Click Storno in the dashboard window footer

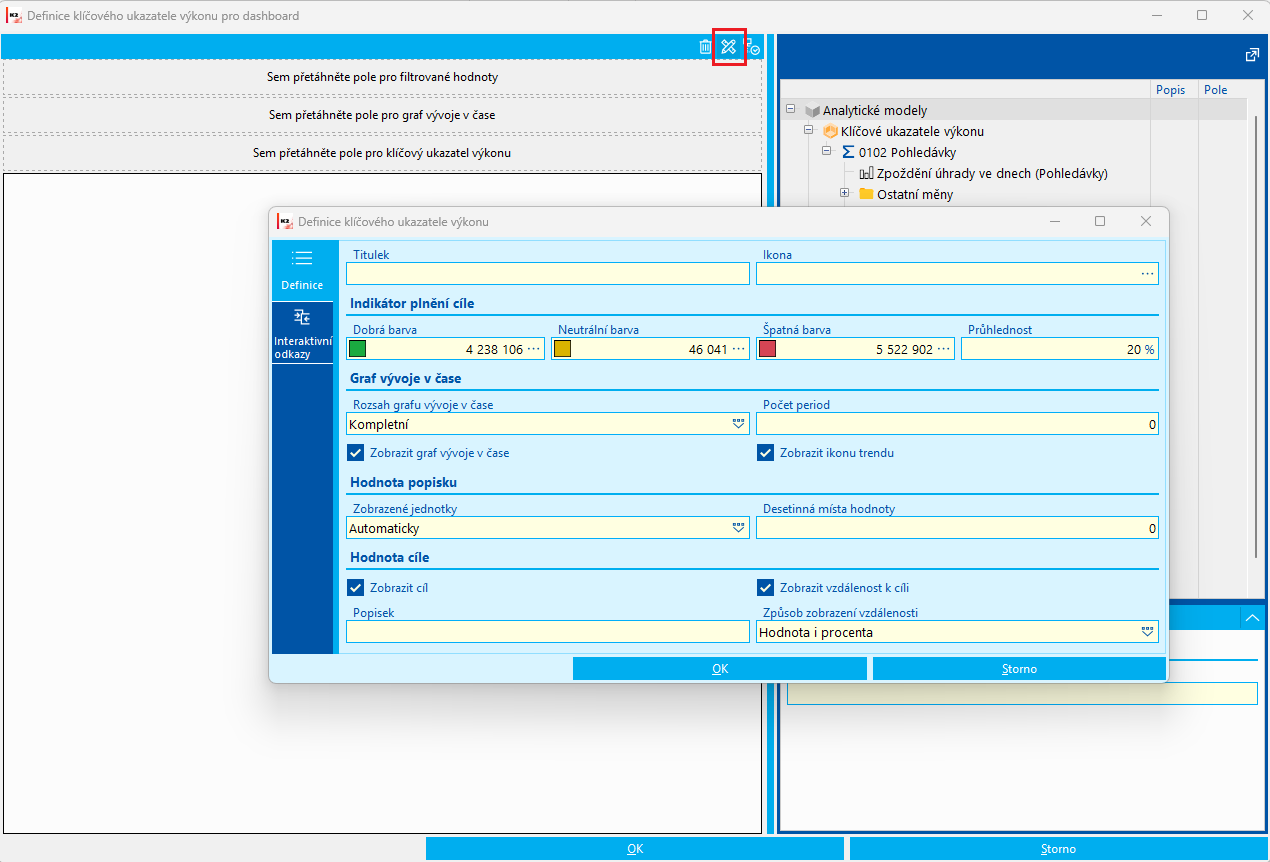pos(1059,849)
